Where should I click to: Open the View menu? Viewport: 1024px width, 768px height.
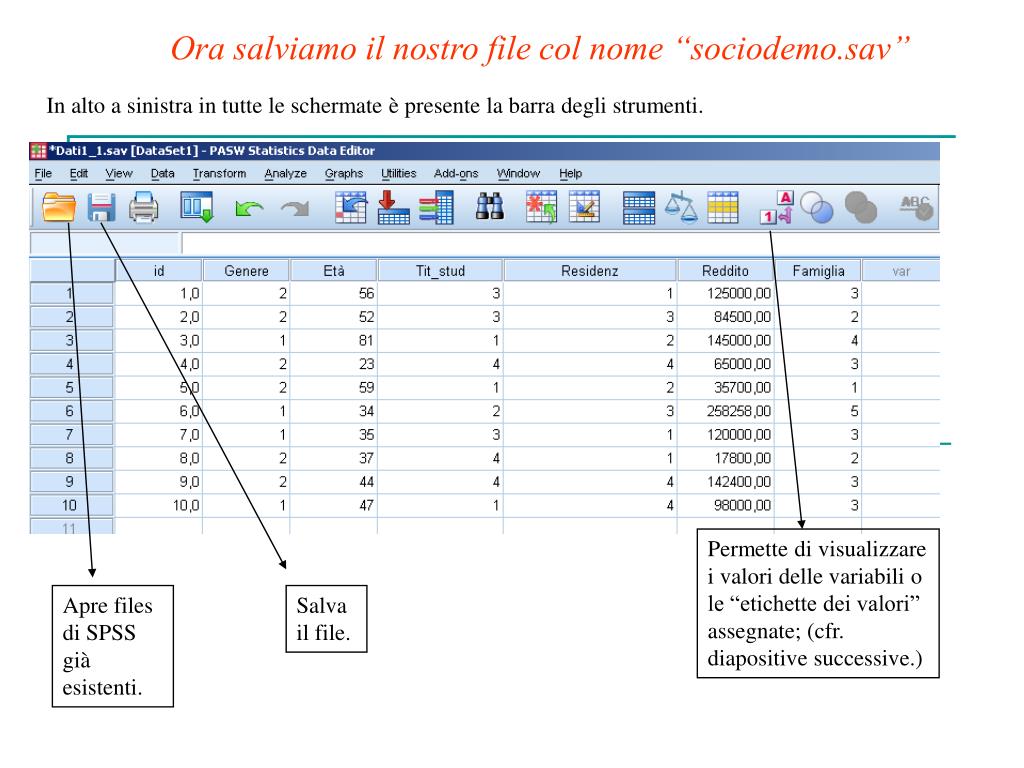119,174
